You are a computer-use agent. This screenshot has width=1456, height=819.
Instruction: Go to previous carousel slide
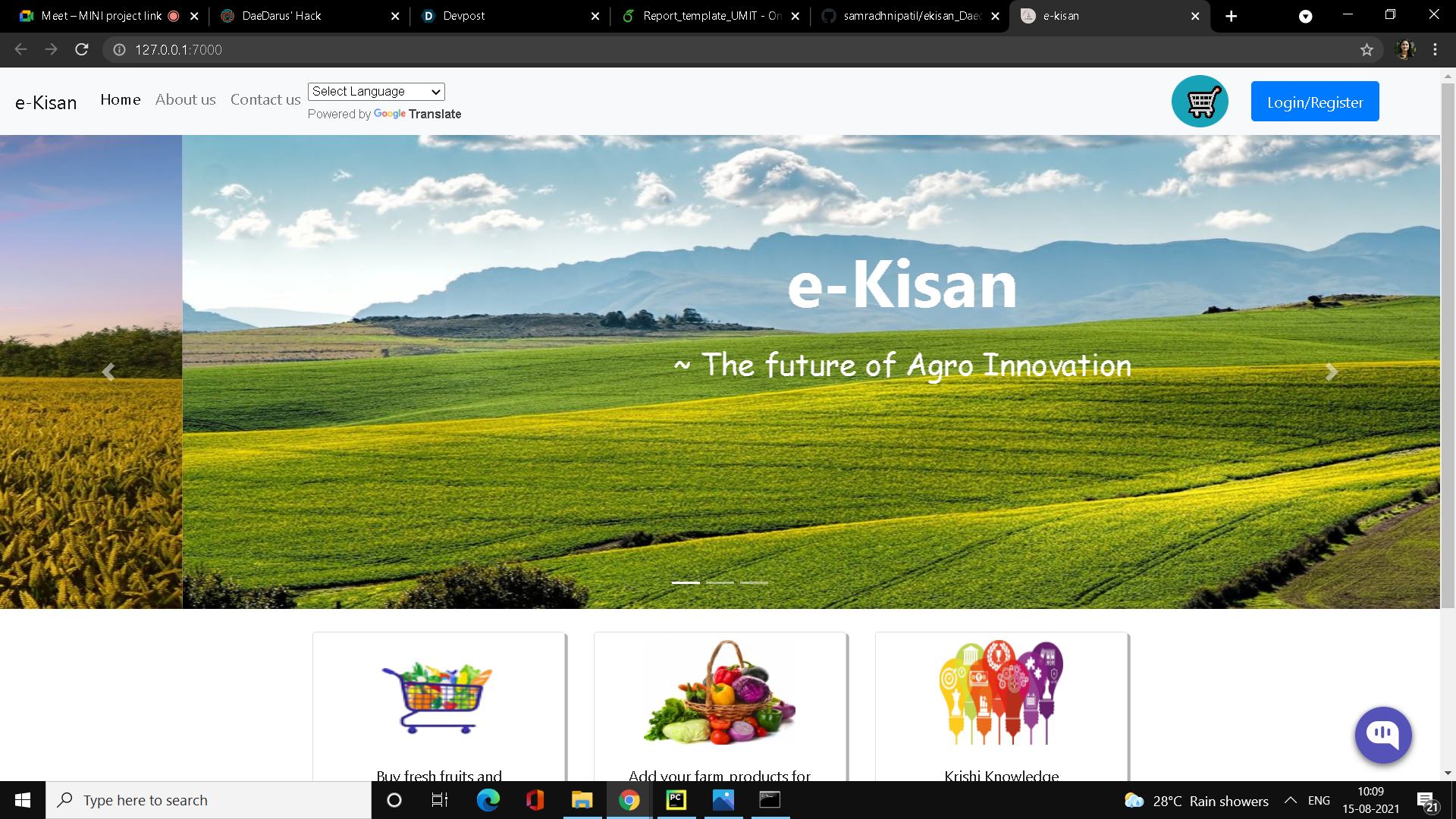[x=108, y=372]
